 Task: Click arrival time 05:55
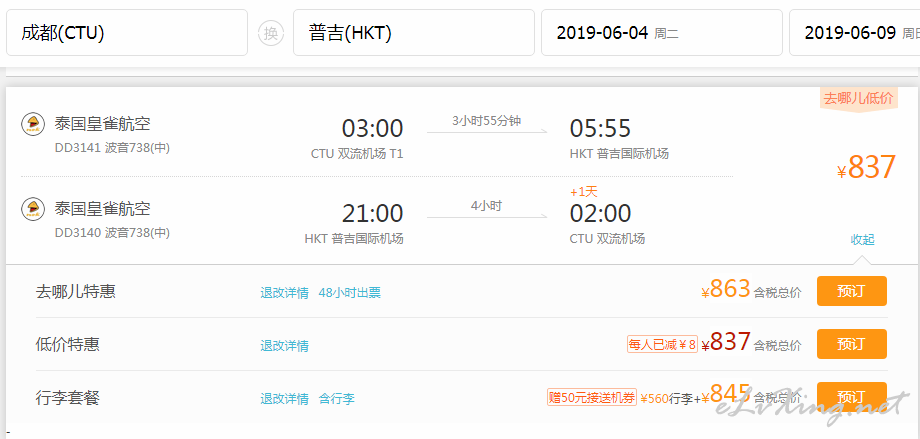(x=600, y=129)
